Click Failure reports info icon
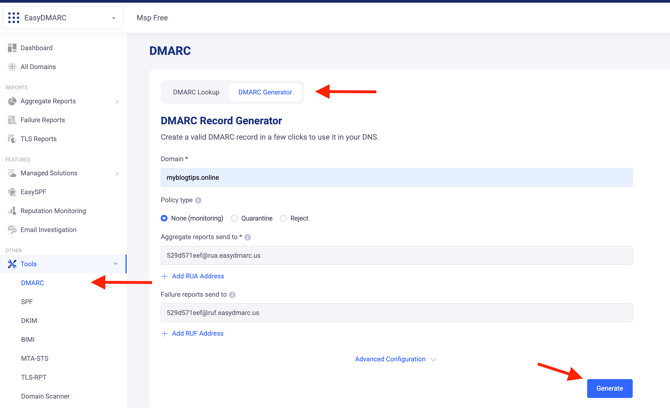The height and width of the screenshot is (408, 670). [x=232, y=295]
